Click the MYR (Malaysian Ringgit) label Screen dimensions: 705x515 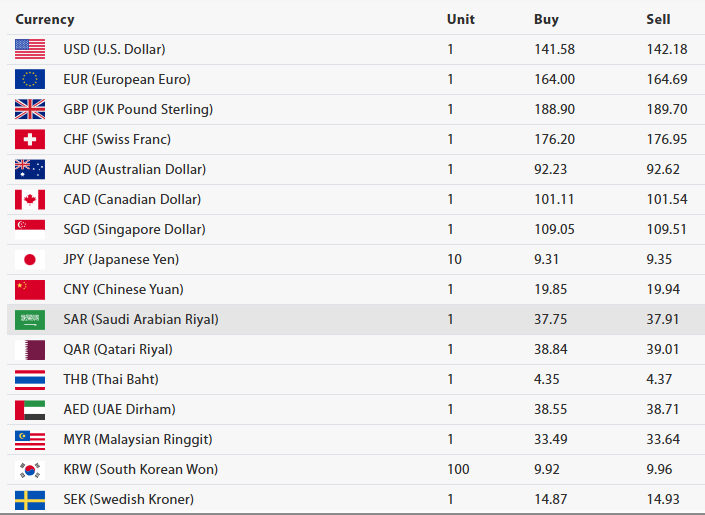point(137,439)
